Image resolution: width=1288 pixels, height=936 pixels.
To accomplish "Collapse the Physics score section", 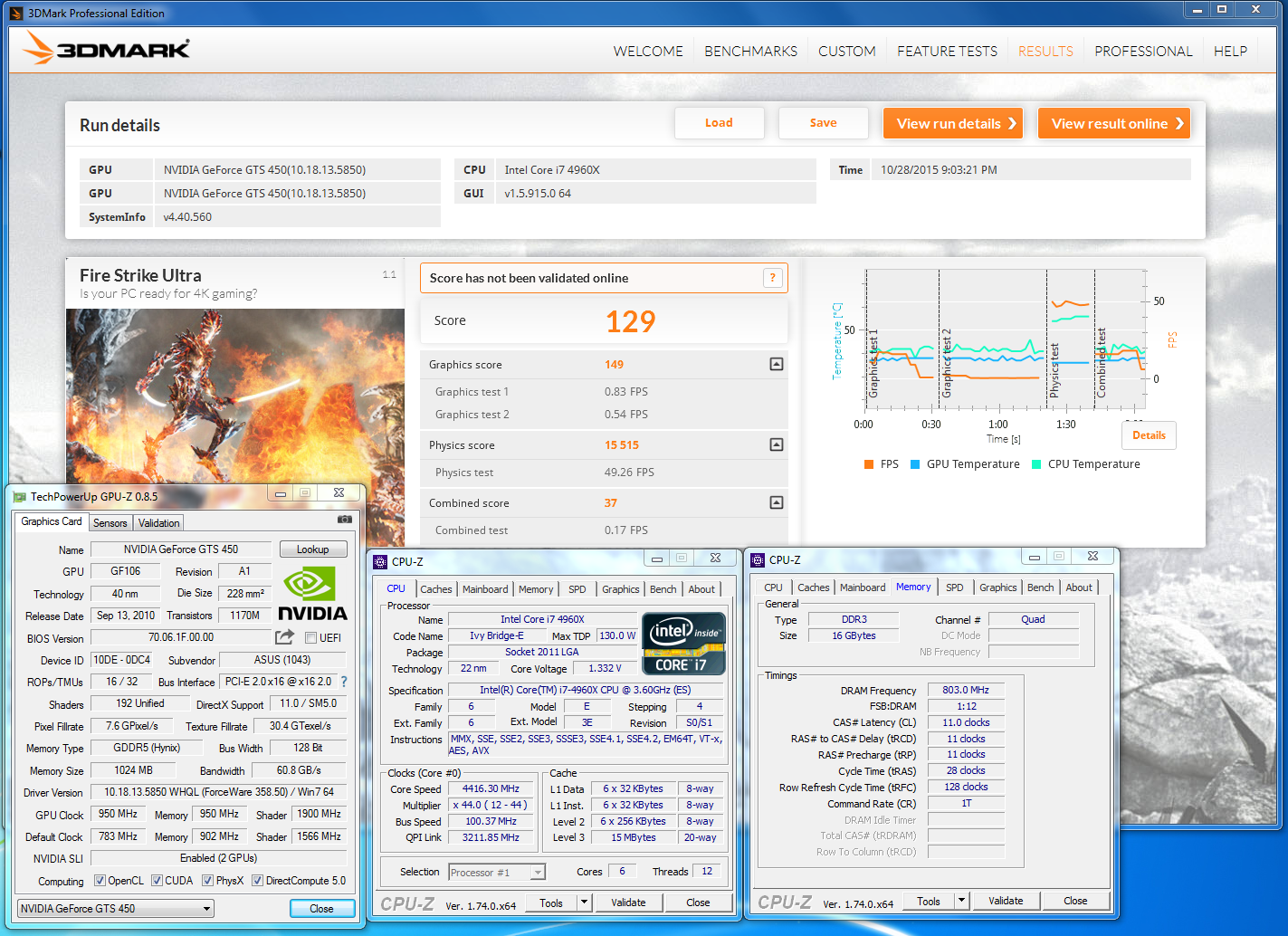I will [x=776, y=444].
